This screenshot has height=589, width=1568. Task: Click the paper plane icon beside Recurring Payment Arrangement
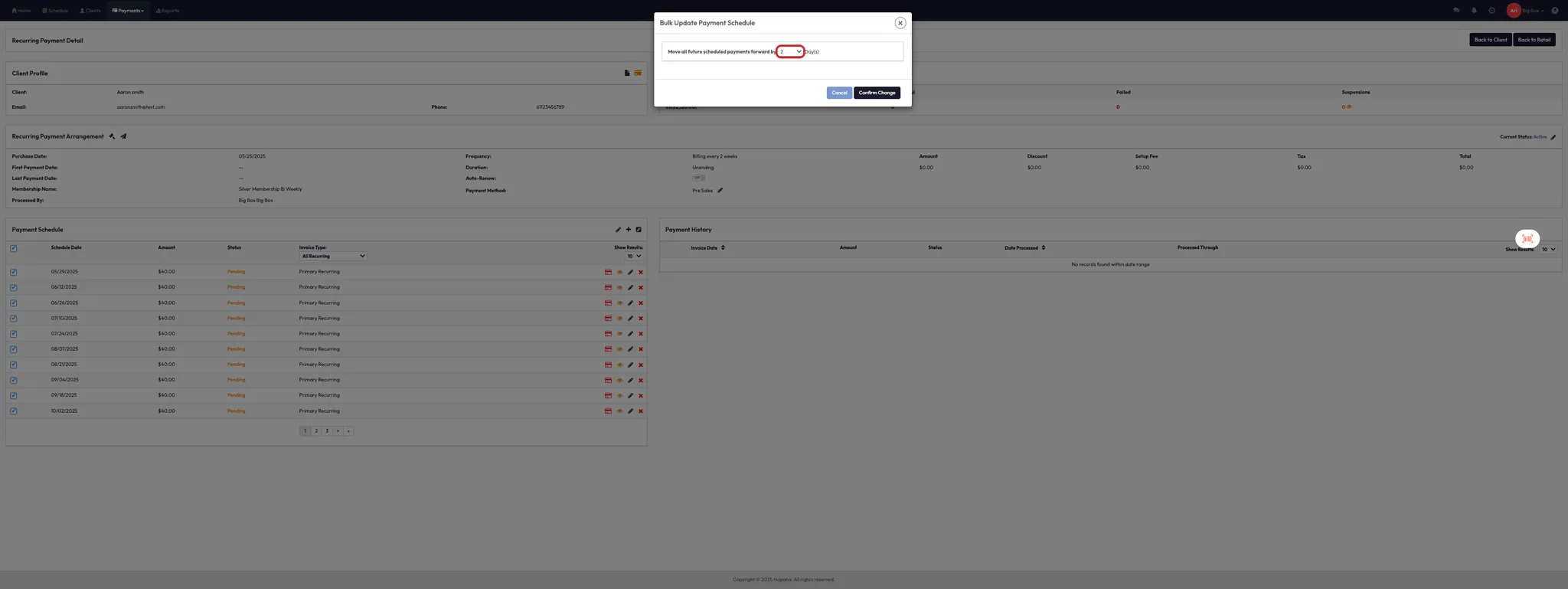(123, 136)
